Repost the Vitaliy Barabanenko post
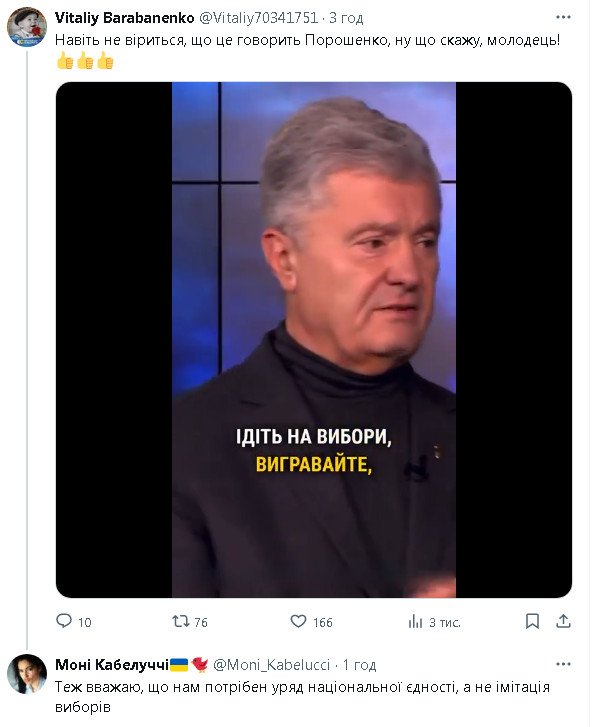The height and width of the screenshot is (727, 600). (x=181, y=621)
